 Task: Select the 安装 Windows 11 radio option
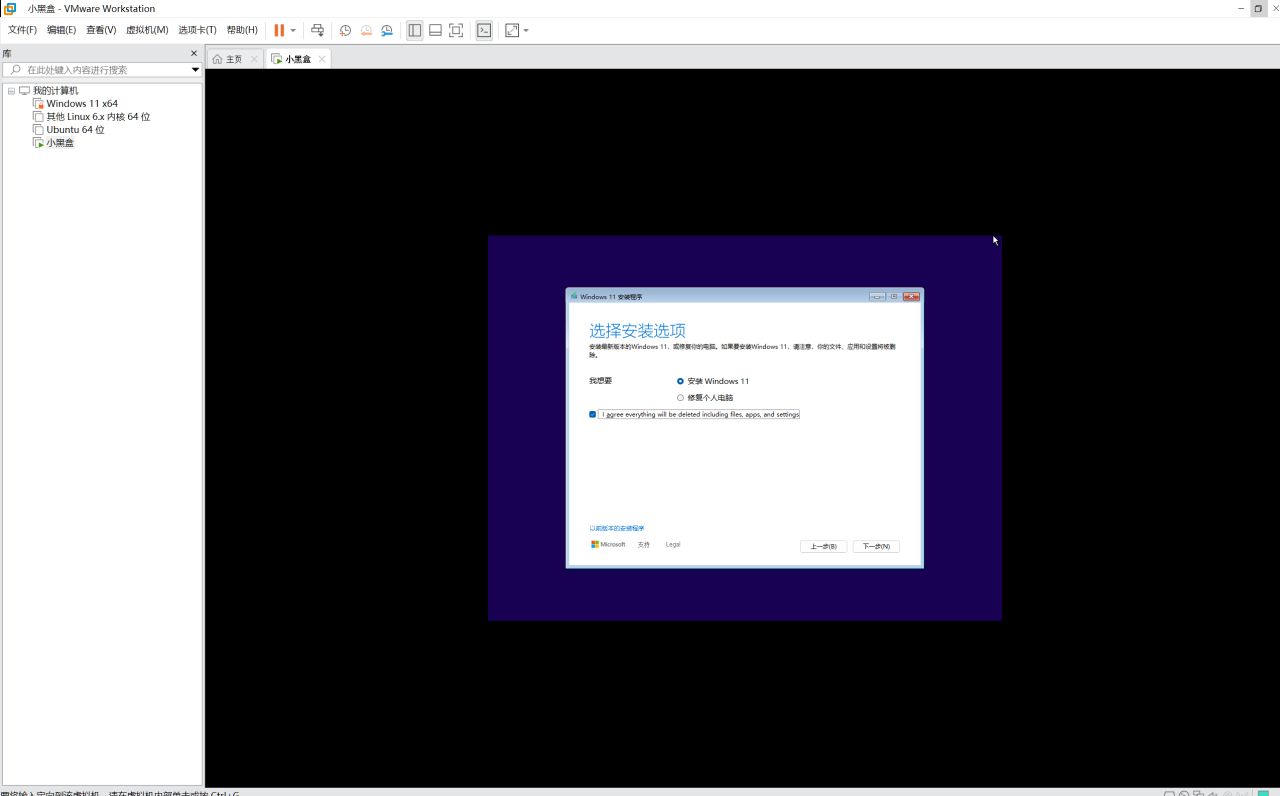tap(680, 381)
